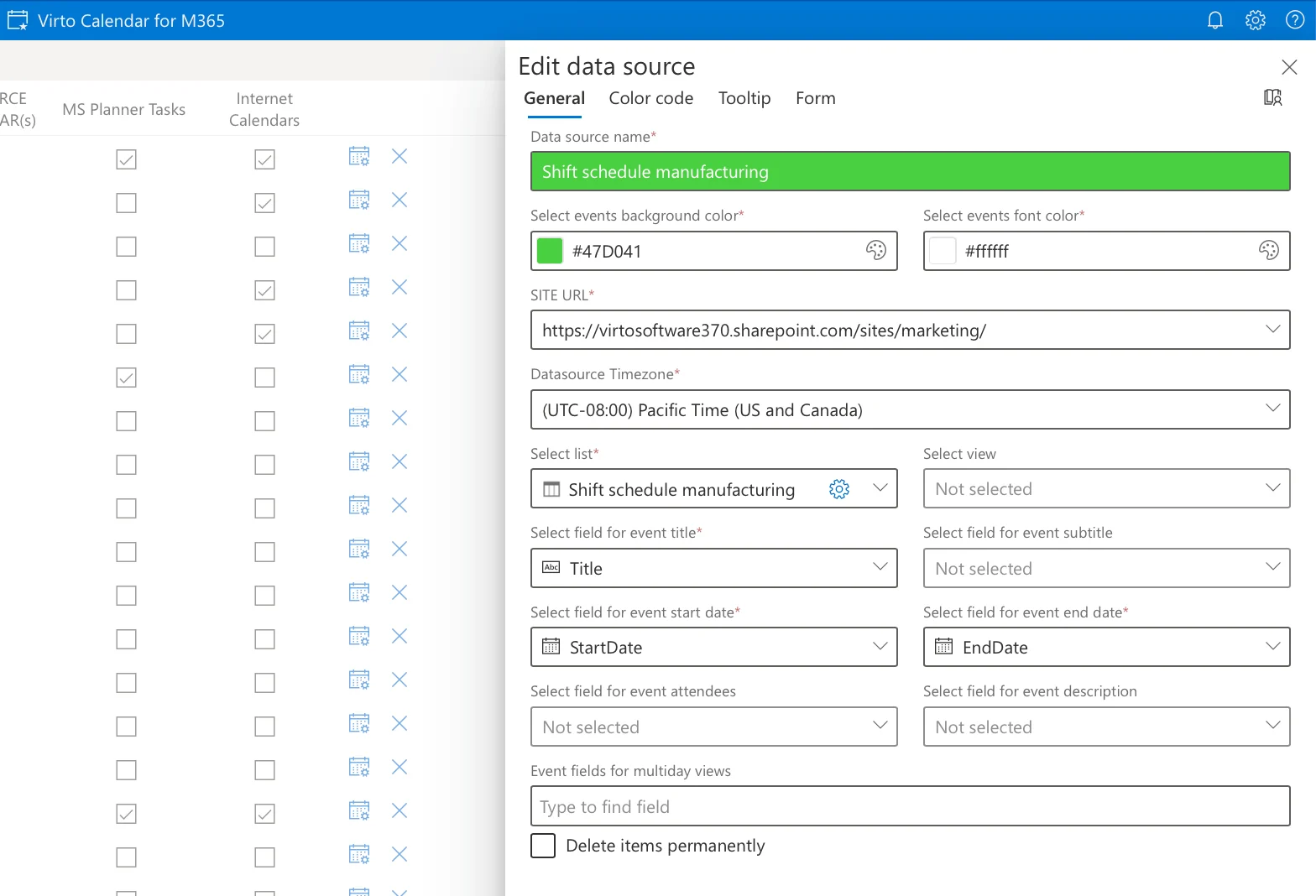This screenshot has height=896, width=1316.
Task: Check the third row Internet Calendars checkbox
Action: point(264,247)
